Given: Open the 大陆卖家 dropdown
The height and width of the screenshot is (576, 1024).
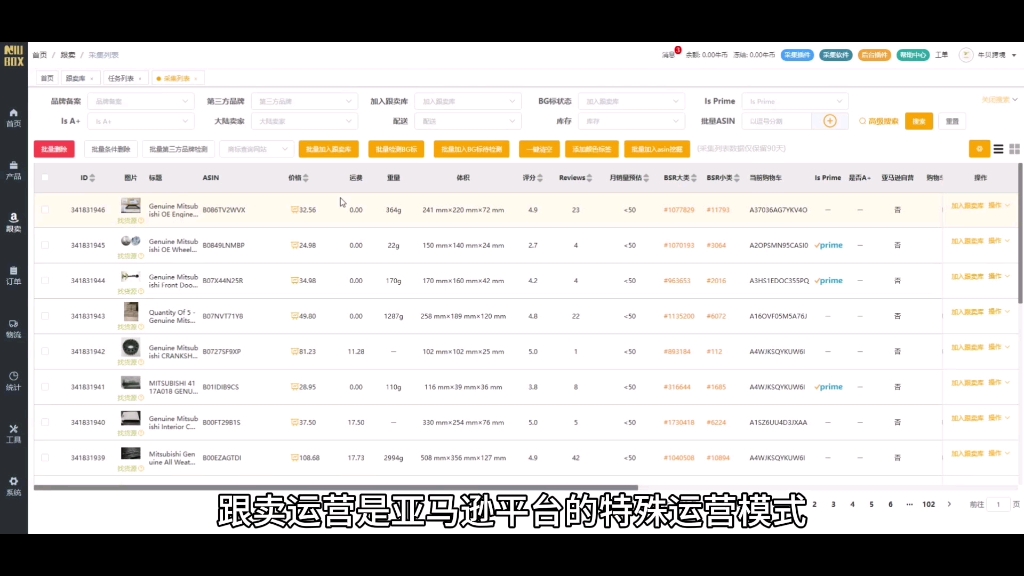Looking at the screenshot, I should tap(304, 121).
